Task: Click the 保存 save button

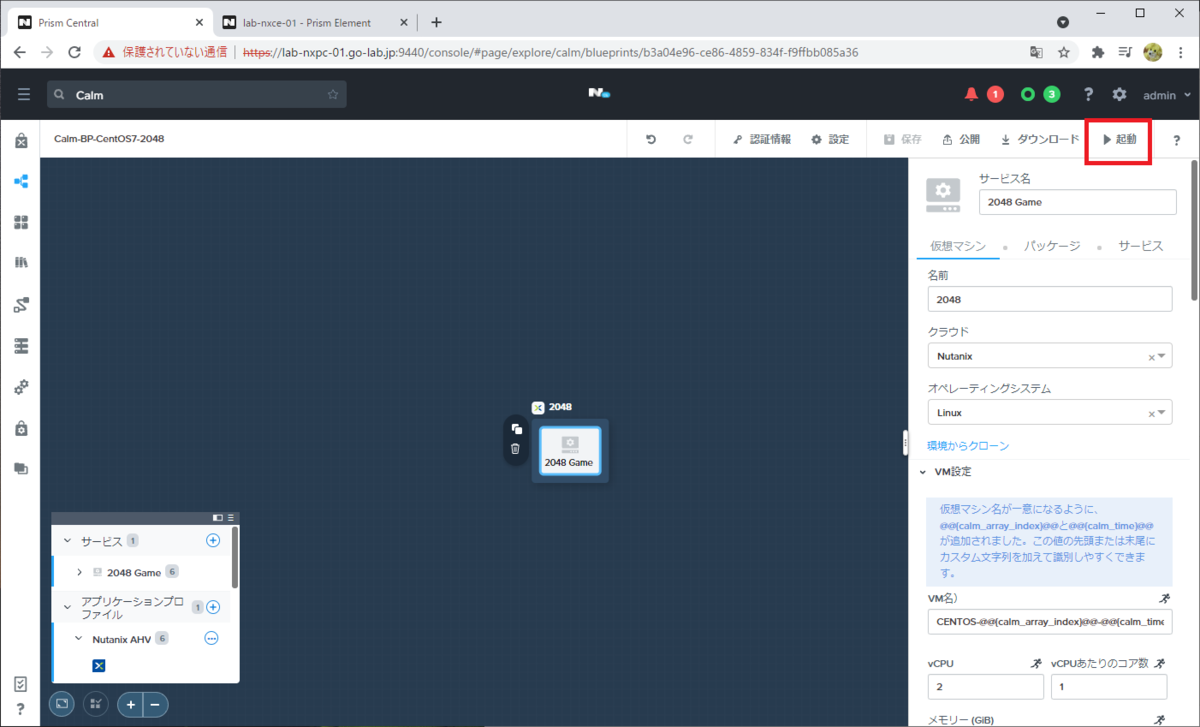Action: 902,140
